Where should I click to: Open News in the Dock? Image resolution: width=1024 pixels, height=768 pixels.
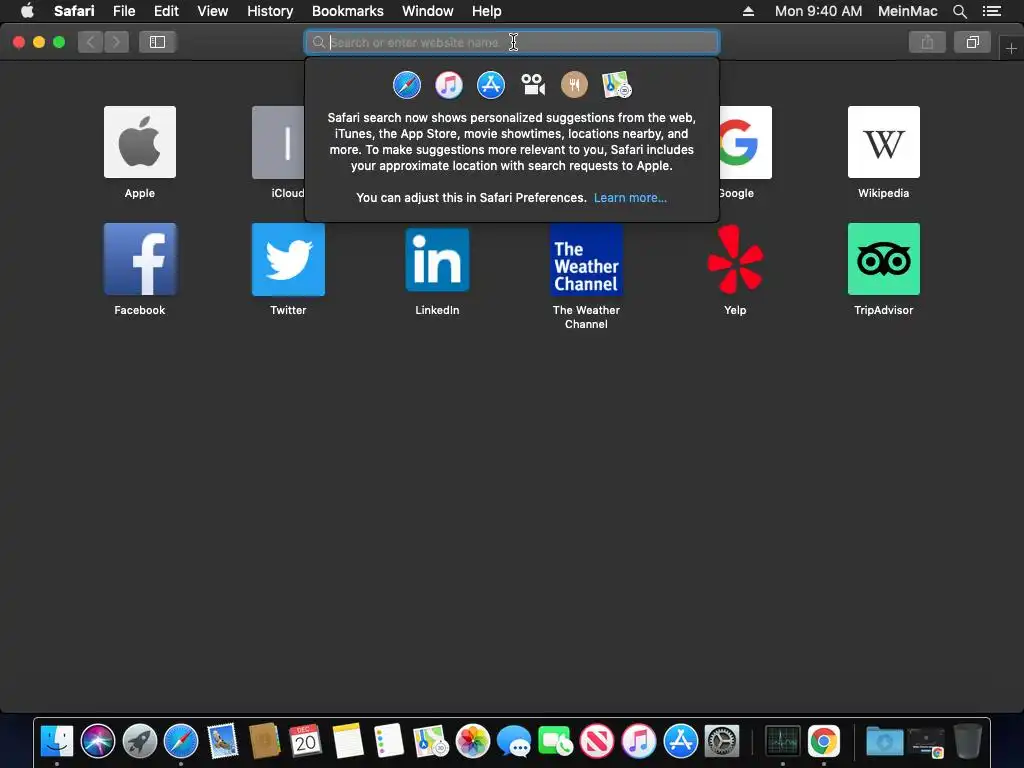tap(597, 741)
